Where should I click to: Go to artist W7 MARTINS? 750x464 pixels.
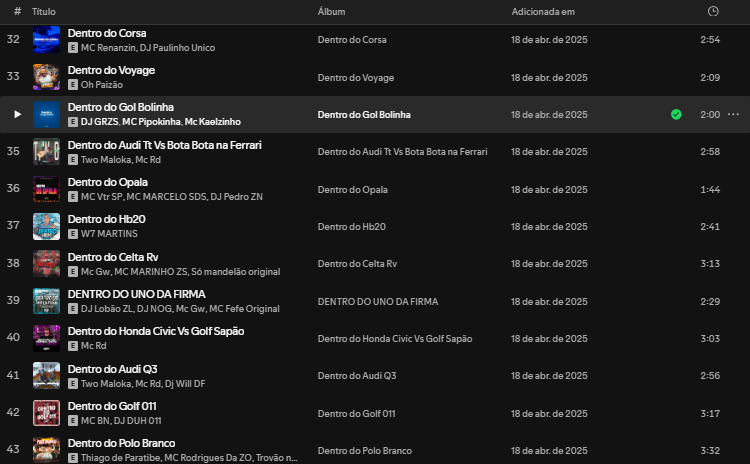click(109, 234)
